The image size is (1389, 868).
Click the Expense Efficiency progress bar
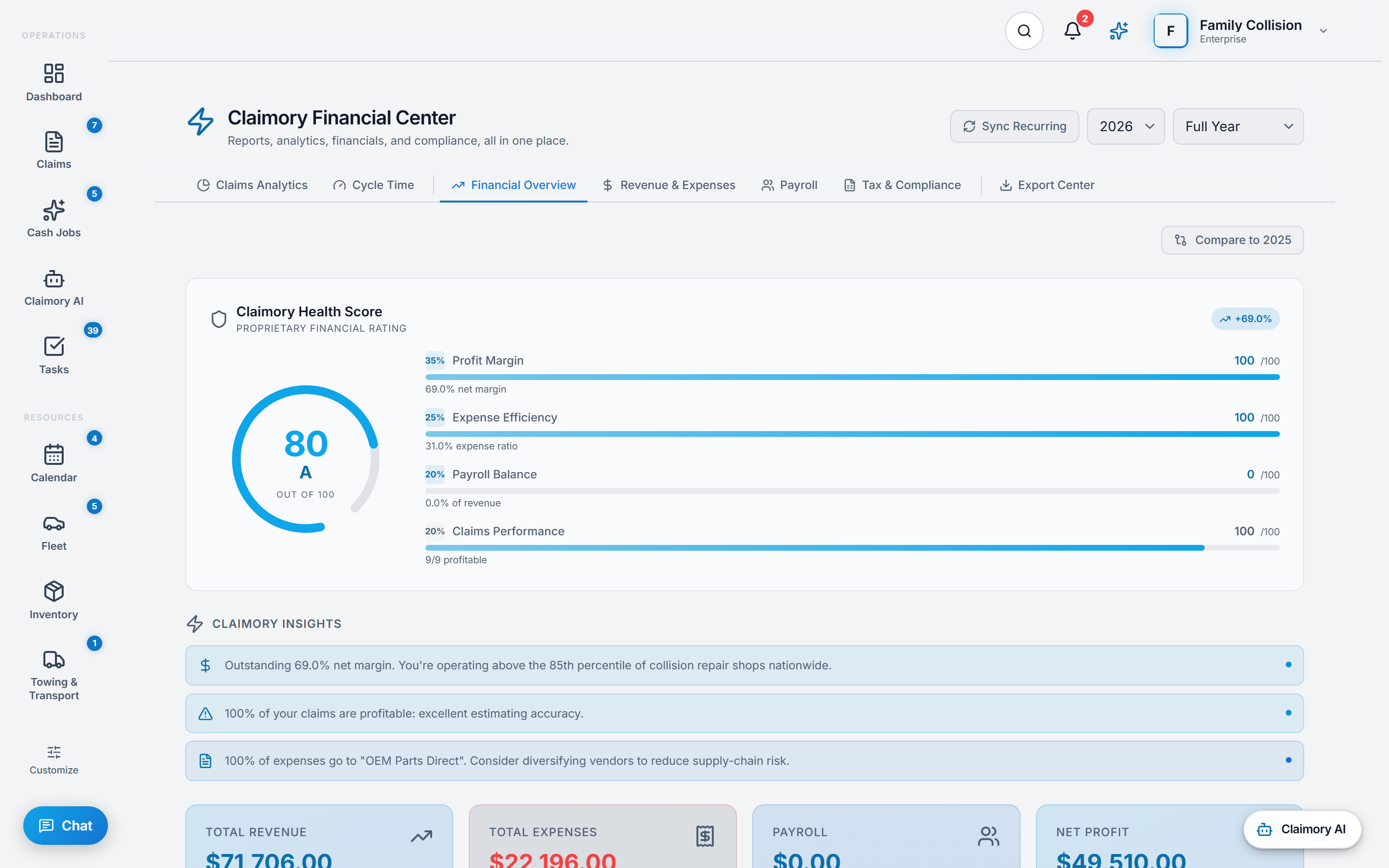click(852, 434)
